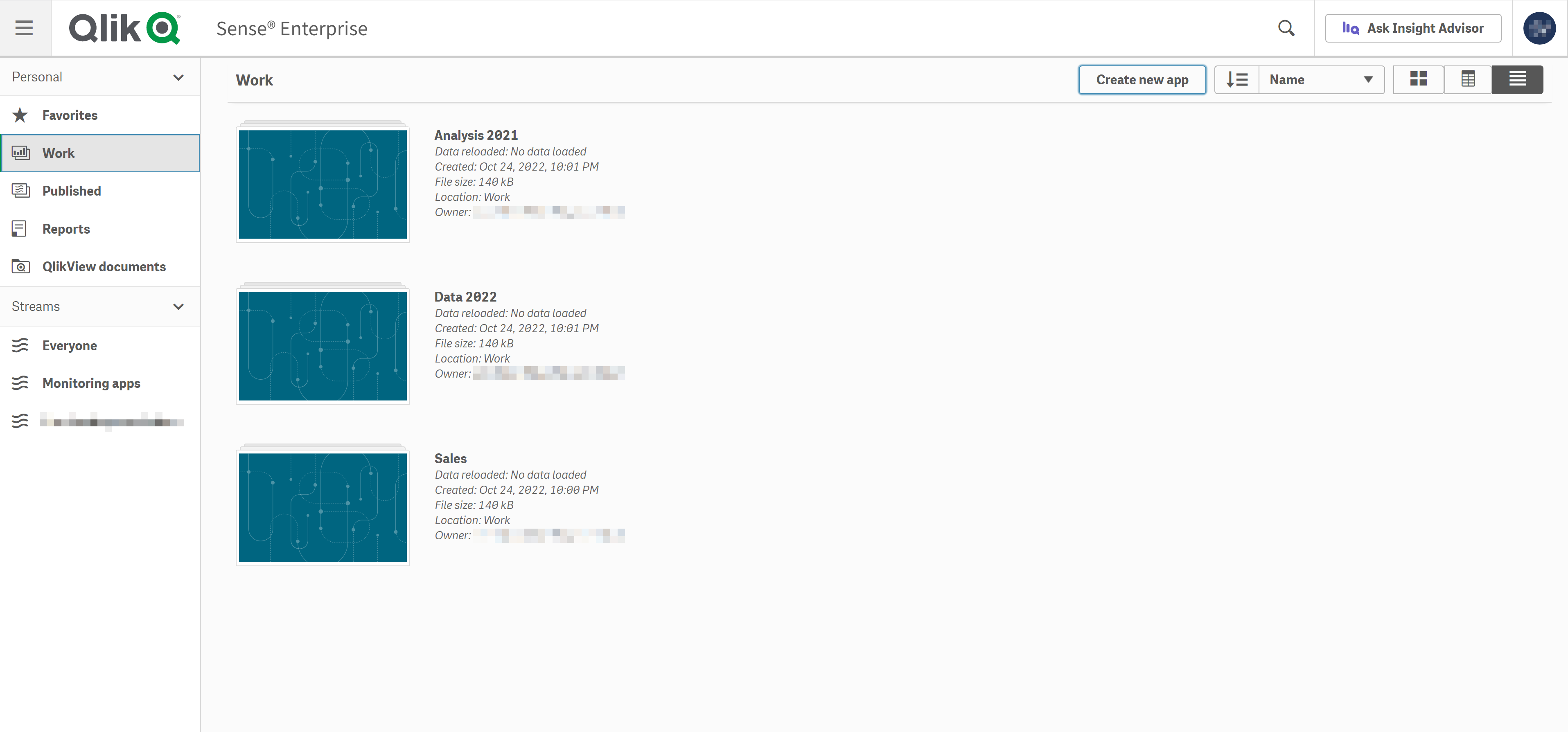Open the Everyone stream
This screenshot has width=1568, height=732.
(100, 345)
